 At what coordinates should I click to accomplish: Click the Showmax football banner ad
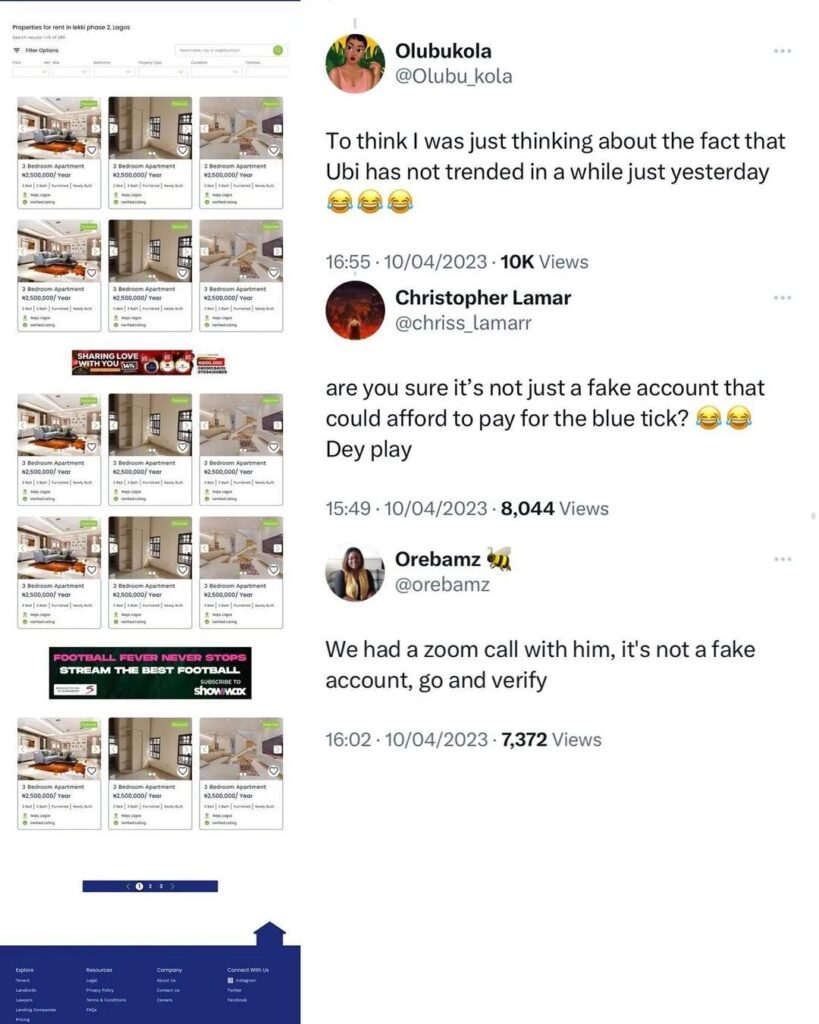[x=150, y=673]
